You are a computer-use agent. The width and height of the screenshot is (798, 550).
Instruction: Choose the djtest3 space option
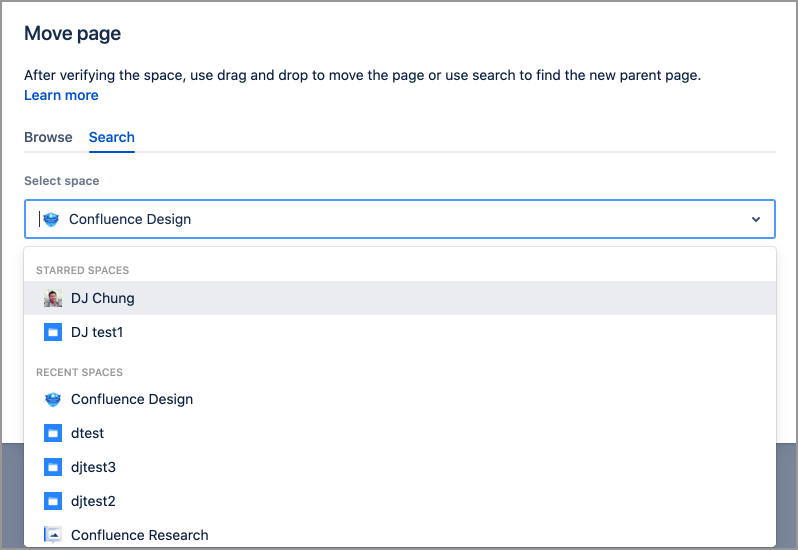click(94, 467)
